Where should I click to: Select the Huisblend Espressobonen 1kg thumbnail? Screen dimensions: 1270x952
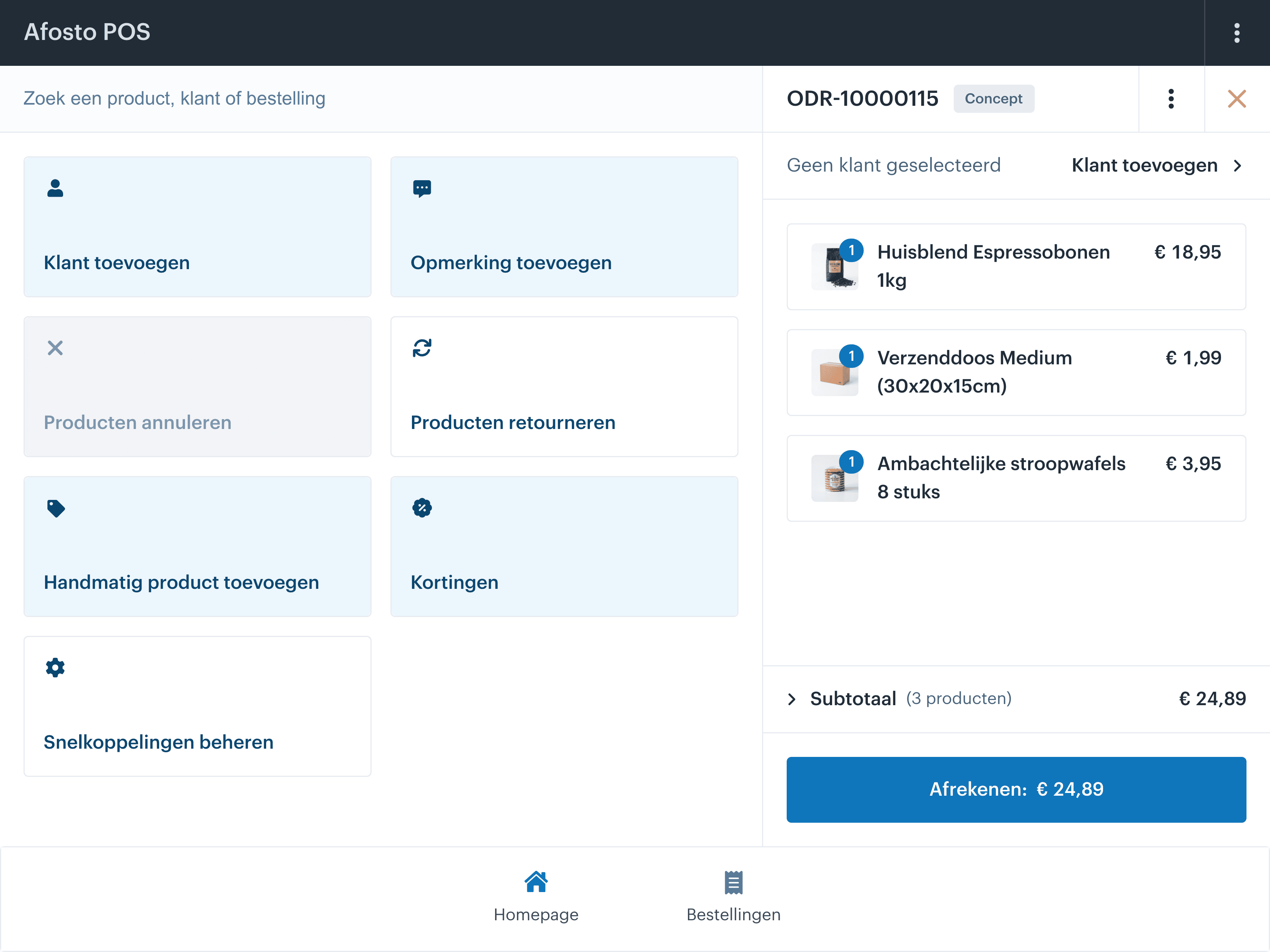pos(834,267)
